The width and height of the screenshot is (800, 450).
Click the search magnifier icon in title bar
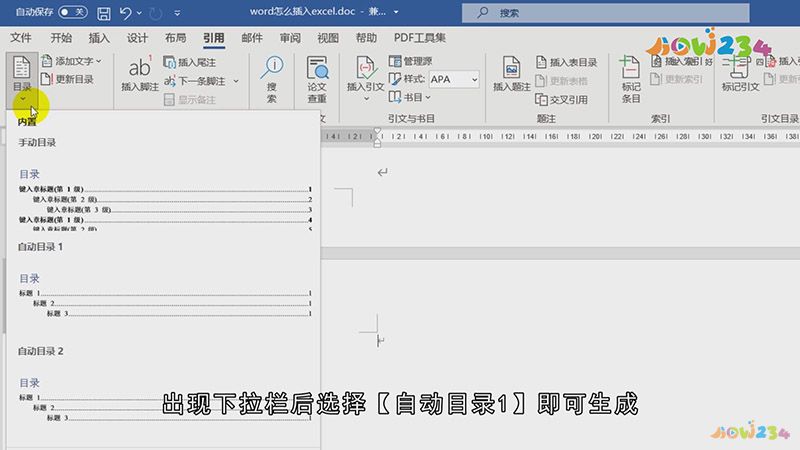(x=482, y=13)
